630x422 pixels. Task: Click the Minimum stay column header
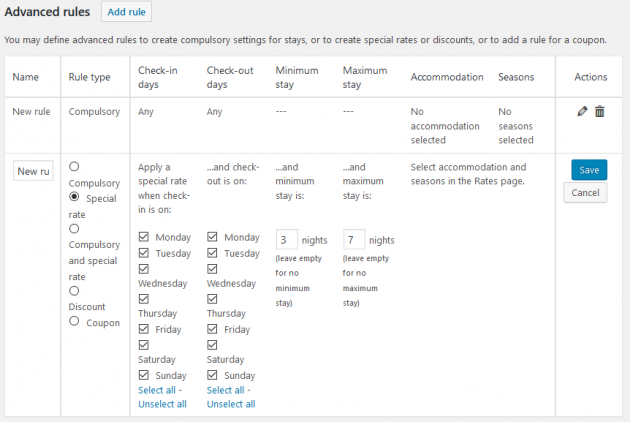pyautogui.click(x=297, y=77)
